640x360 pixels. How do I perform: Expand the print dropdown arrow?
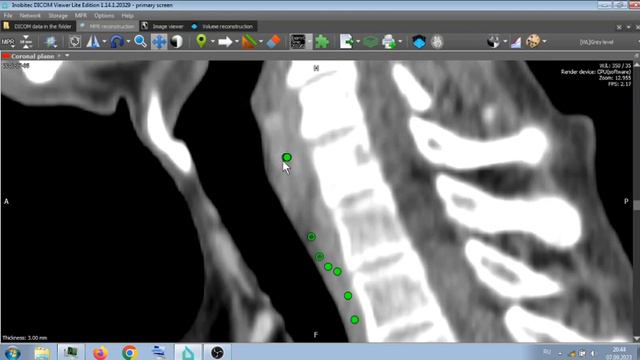[x=400, y=42]
